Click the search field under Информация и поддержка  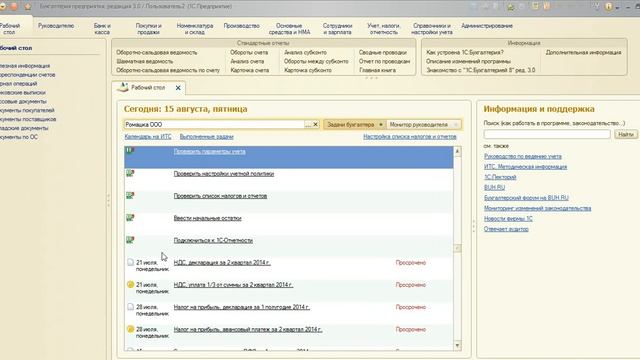[547, 134]
